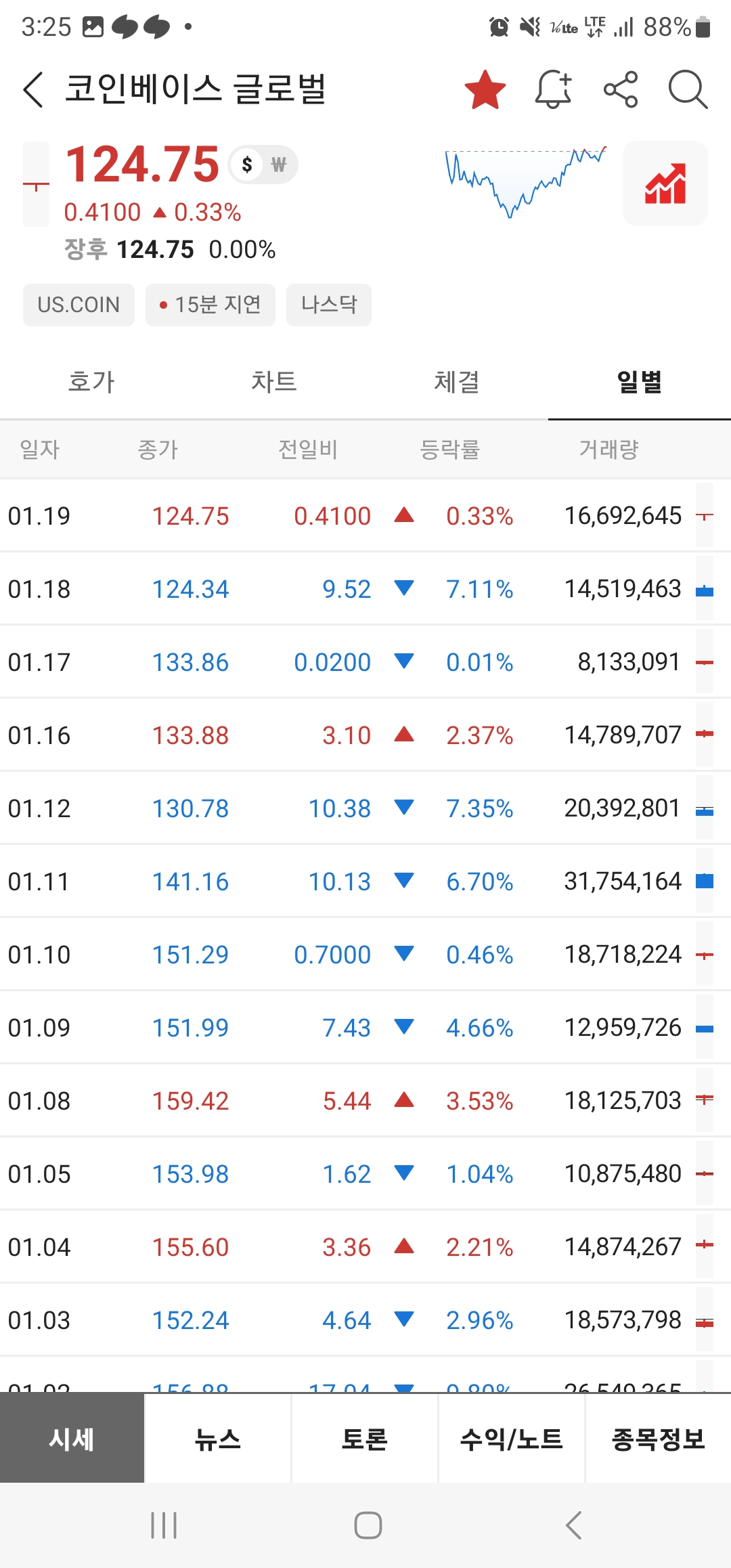Tap change 7.43 on 01.09
Screen dimensions: 731x1568
coord(347,1028)
